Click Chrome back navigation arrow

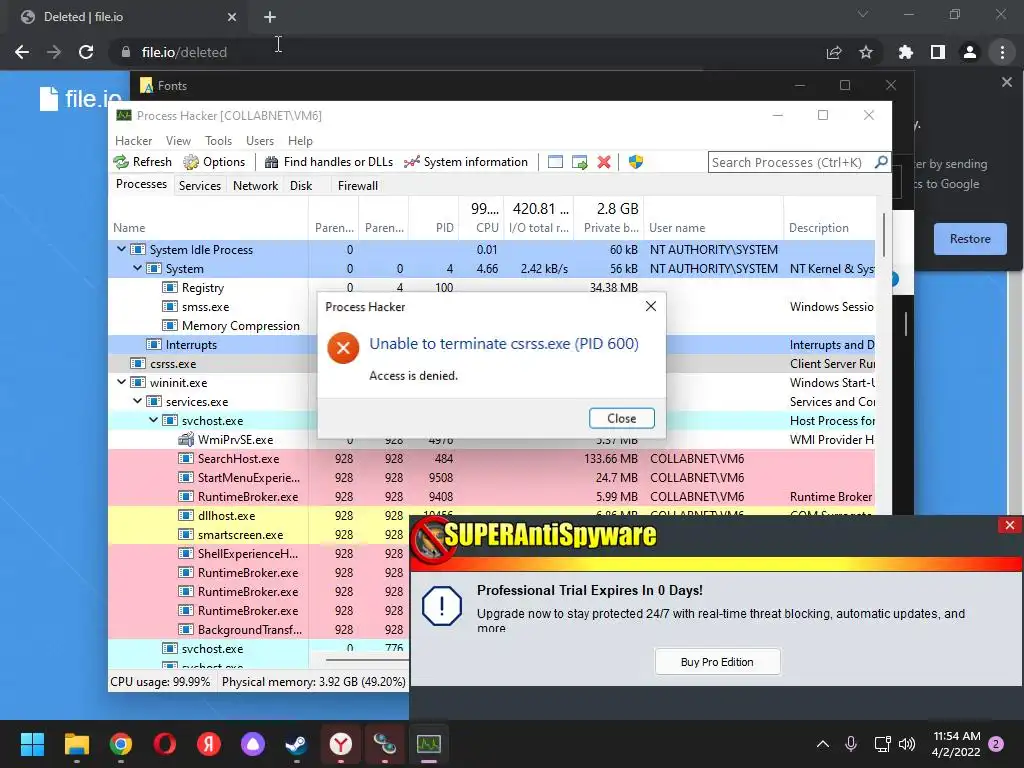point(22,52)
